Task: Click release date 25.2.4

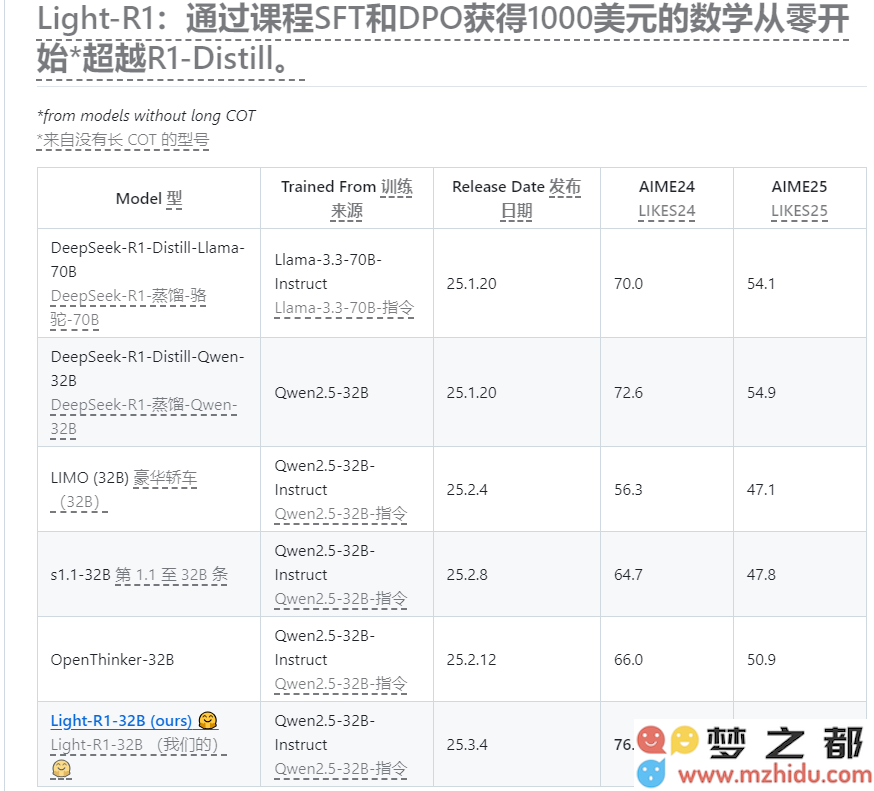Action: (x=467, y=489)
